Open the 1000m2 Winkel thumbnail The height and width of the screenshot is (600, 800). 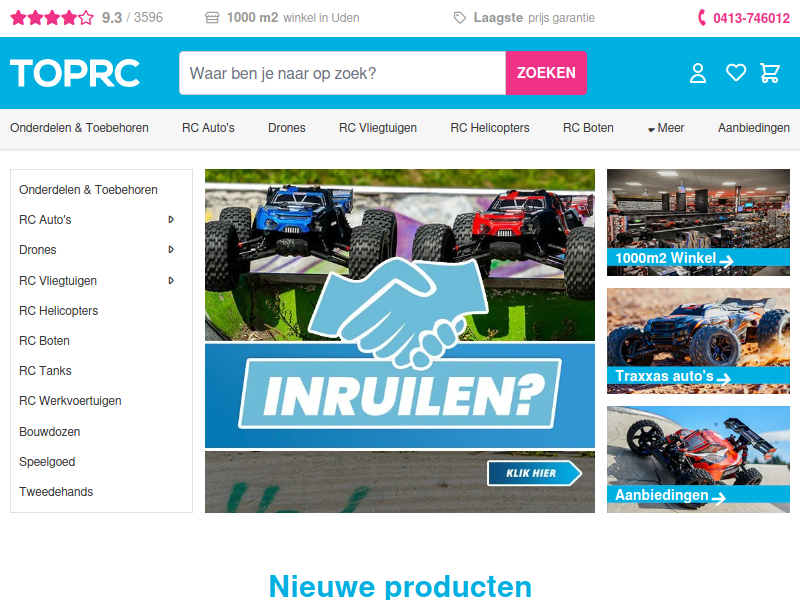(698, 222)
